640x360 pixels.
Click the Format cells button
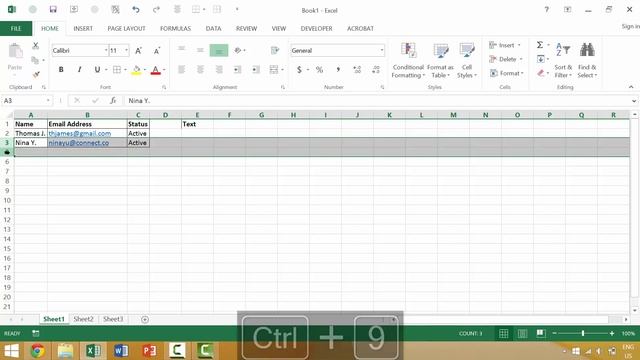[507, 73]
